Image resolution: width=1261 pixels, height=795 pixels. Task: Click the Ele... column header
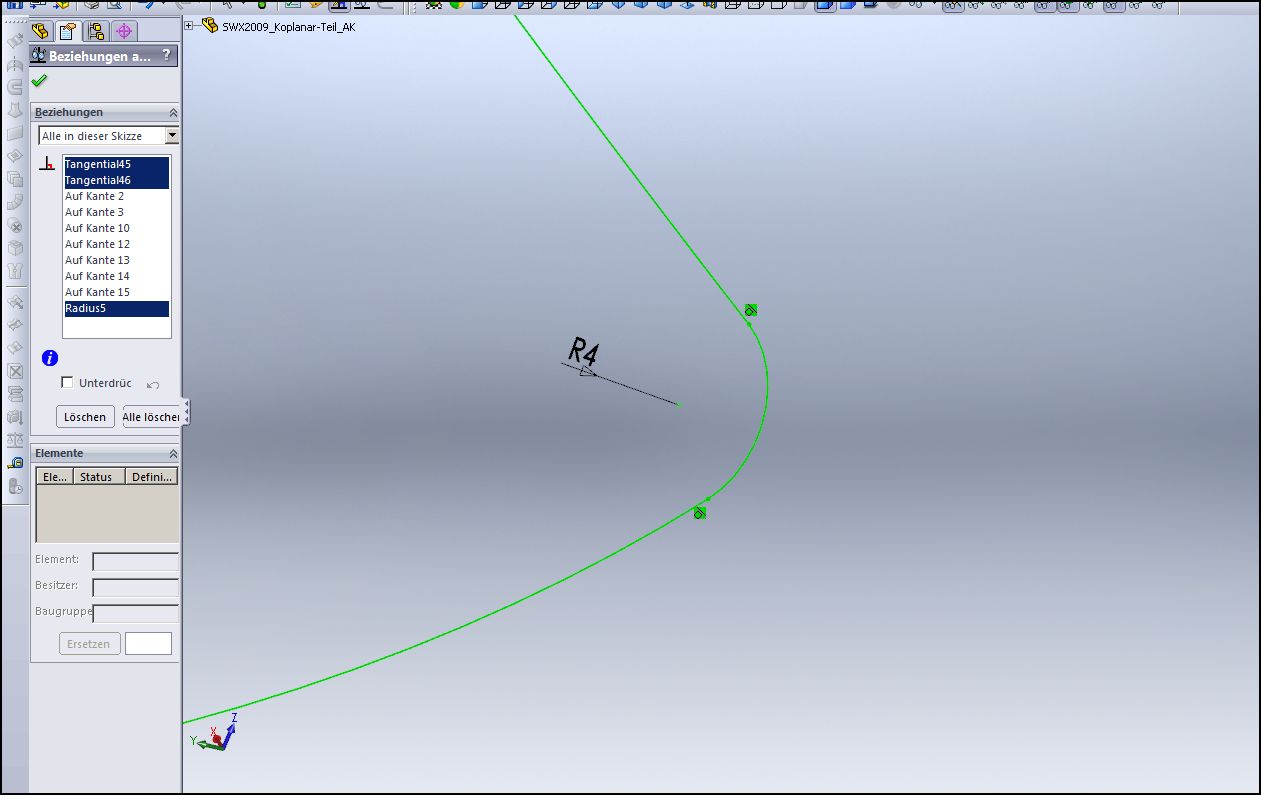click(55, 477)
